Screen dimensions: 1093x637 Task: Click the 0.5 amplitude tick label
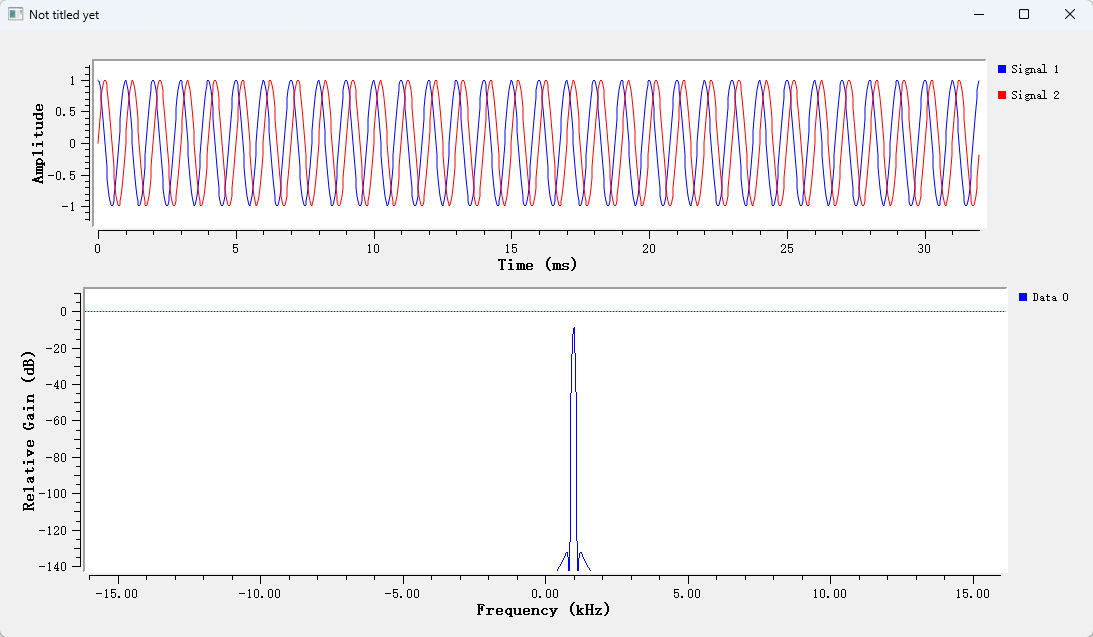coord(66,112)
